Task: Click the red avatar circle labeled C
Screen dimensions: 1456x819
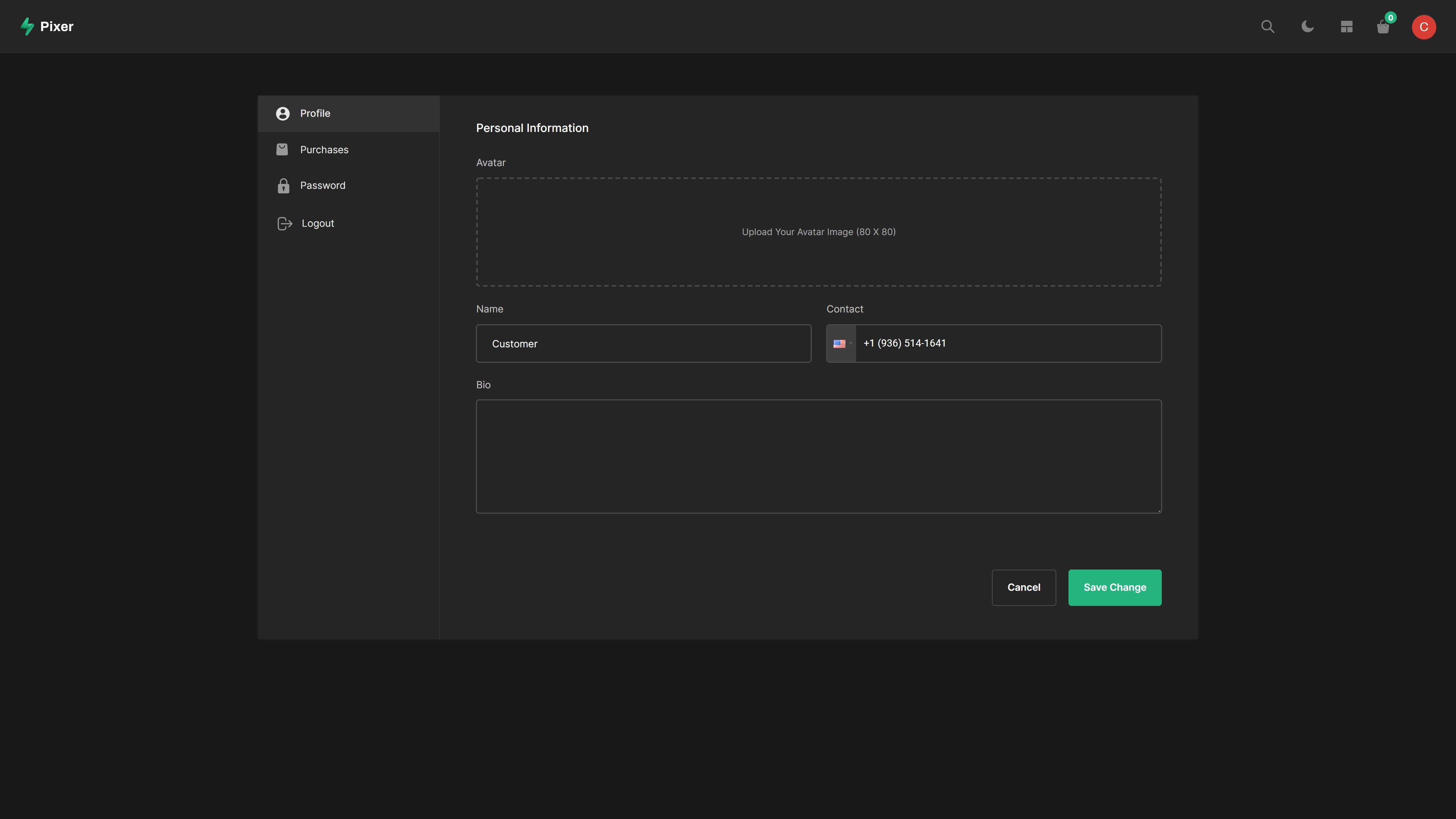Action: click(1424, 27)
